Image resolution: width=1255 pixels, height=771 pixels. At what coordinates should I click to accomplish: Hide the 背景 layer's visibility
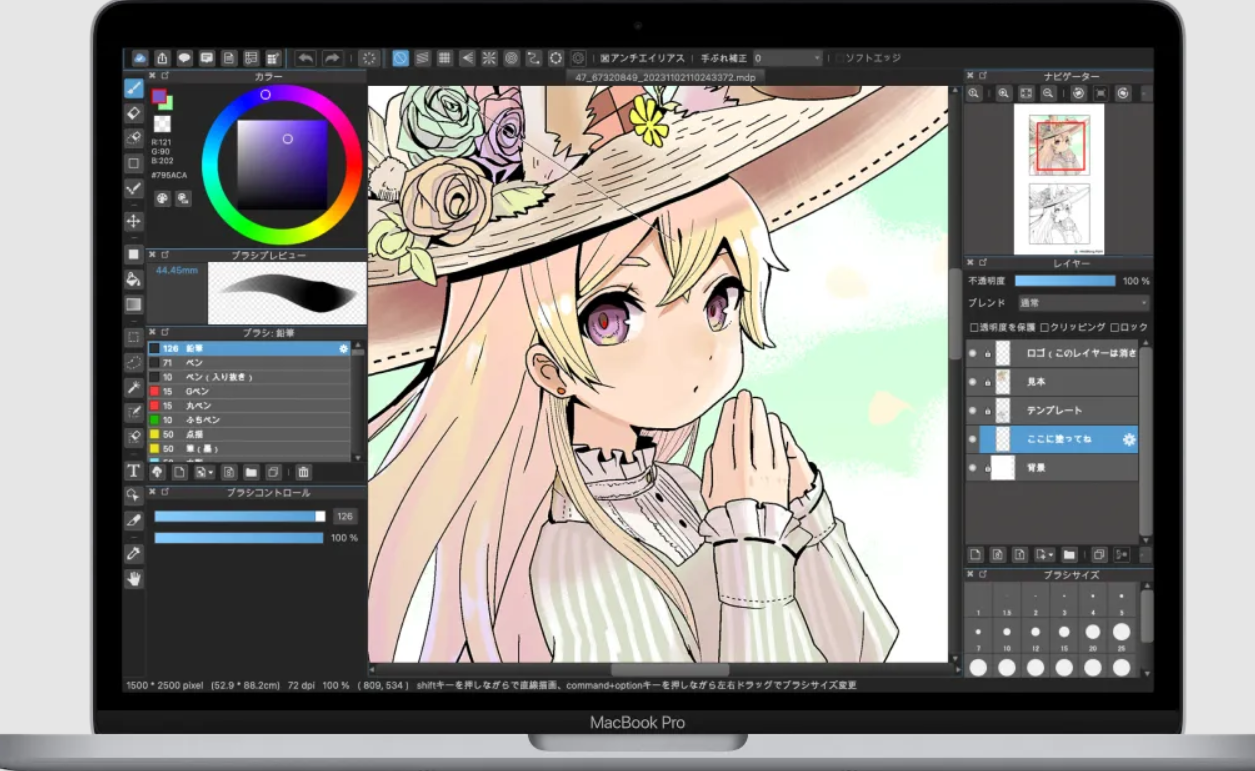(x=972, y=467)
